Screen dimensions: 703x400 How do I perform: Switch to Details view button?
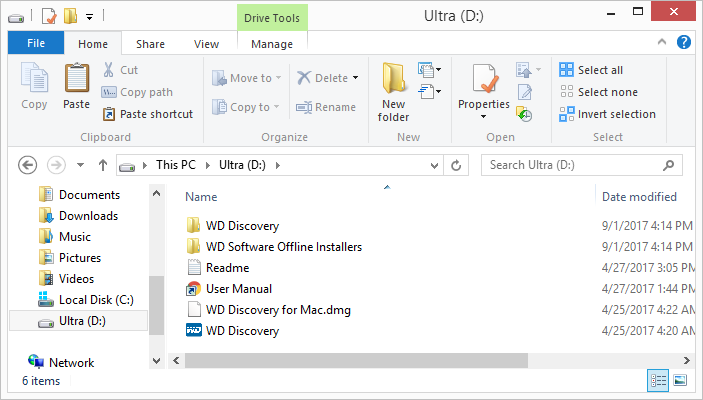pyautogui.click(x=658, y=381)
